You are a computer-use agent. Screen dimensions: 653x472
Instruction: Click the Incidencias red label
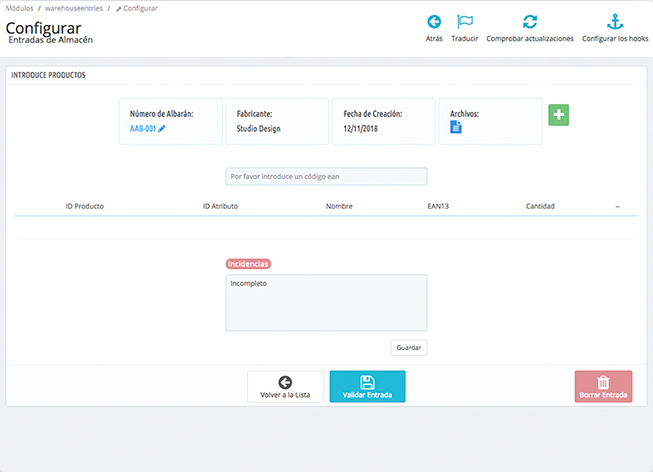tap(248, 264)
